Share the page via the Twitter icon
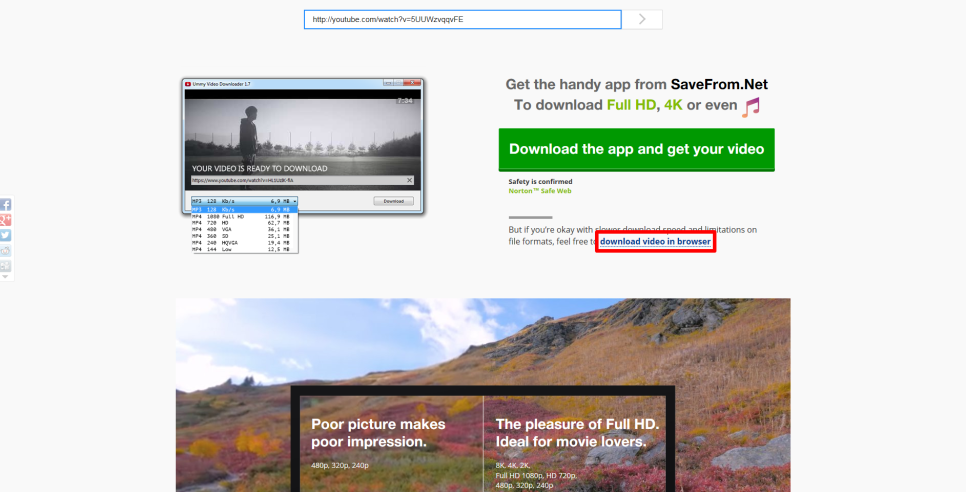 click(6, 236)
